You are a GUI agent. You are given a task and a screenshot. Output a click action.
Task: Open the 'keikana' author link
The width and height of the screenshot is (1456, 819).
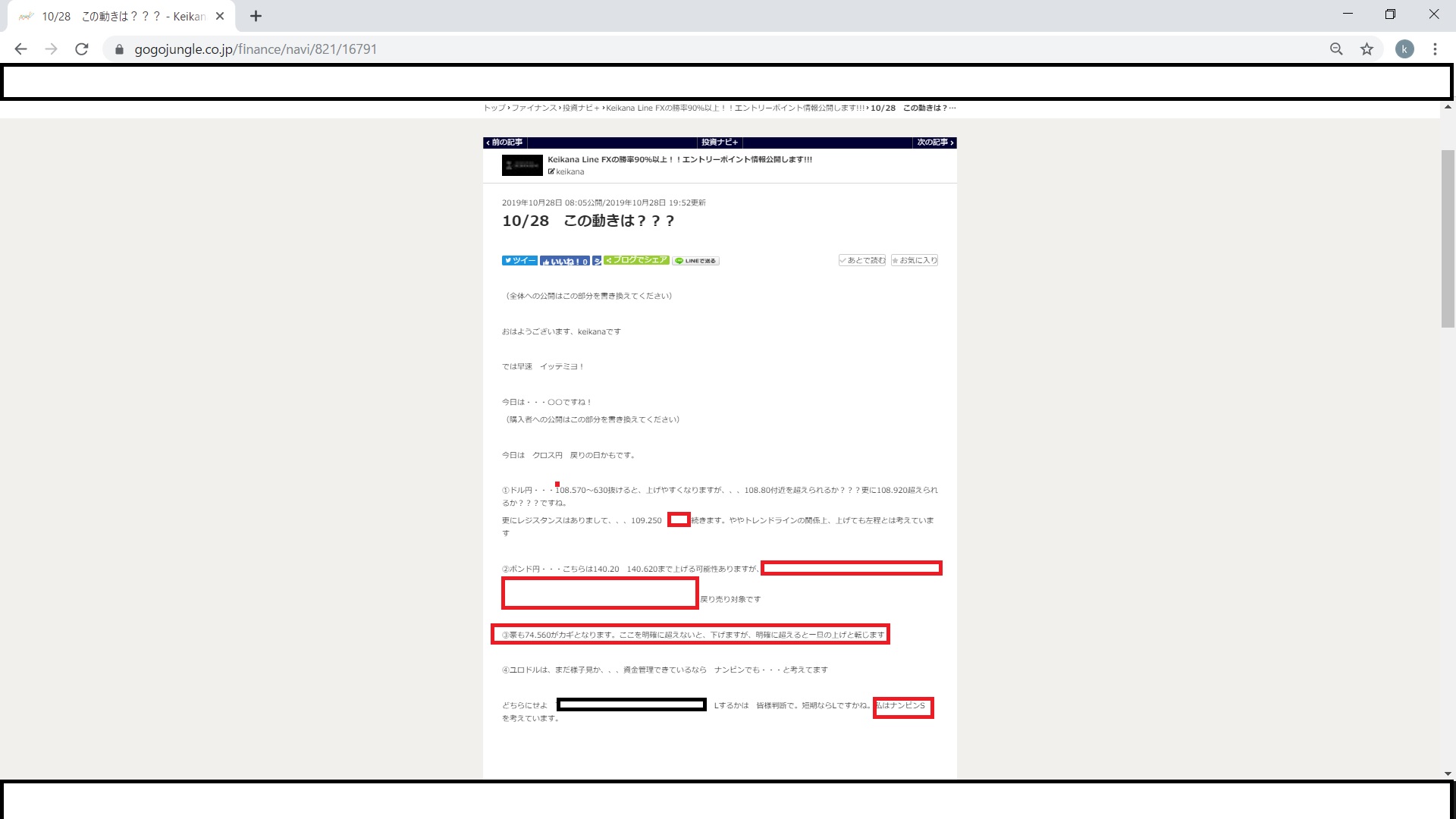(x=570, y=172)
